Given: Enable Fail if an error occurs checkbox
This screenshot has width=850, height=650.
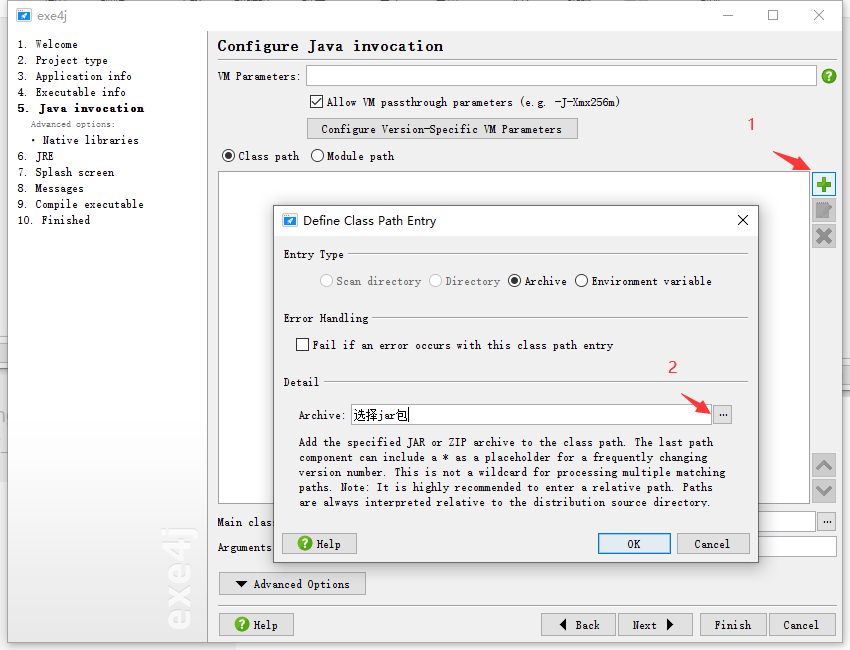Looking at the screenshot, I should tap(302, 345).
